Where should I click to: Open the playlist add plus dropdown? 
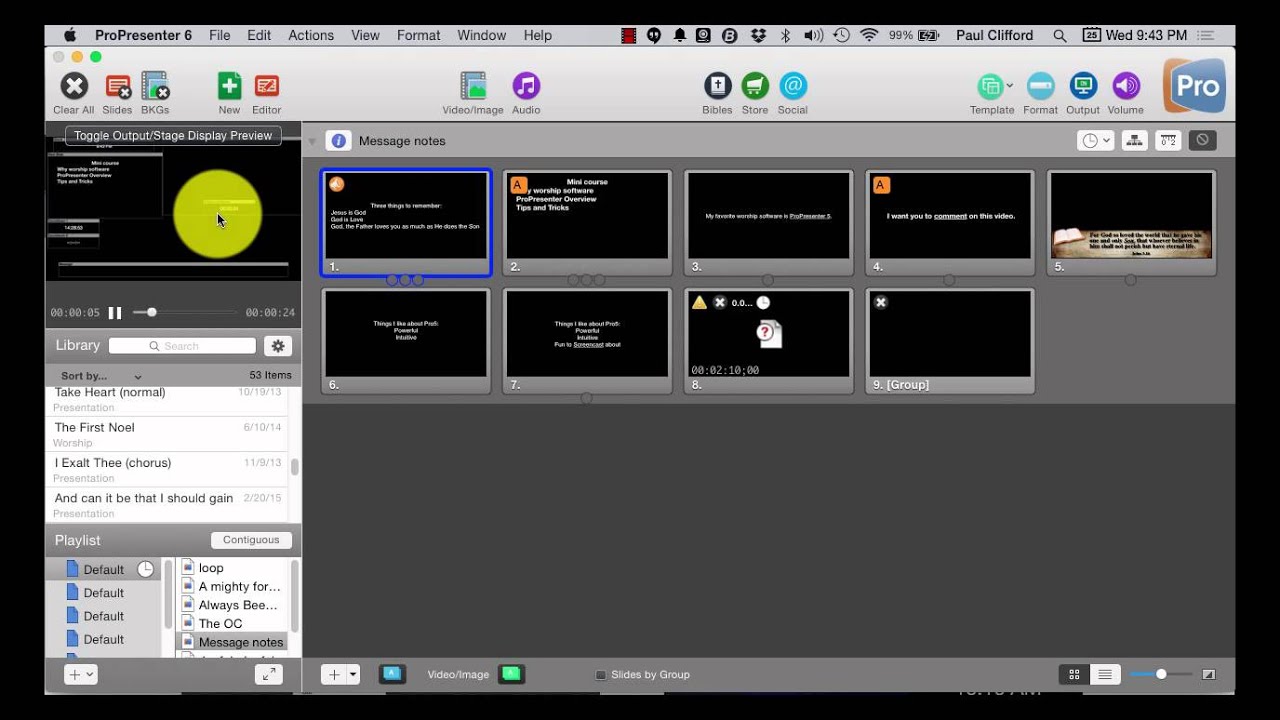tap(80, 674)
